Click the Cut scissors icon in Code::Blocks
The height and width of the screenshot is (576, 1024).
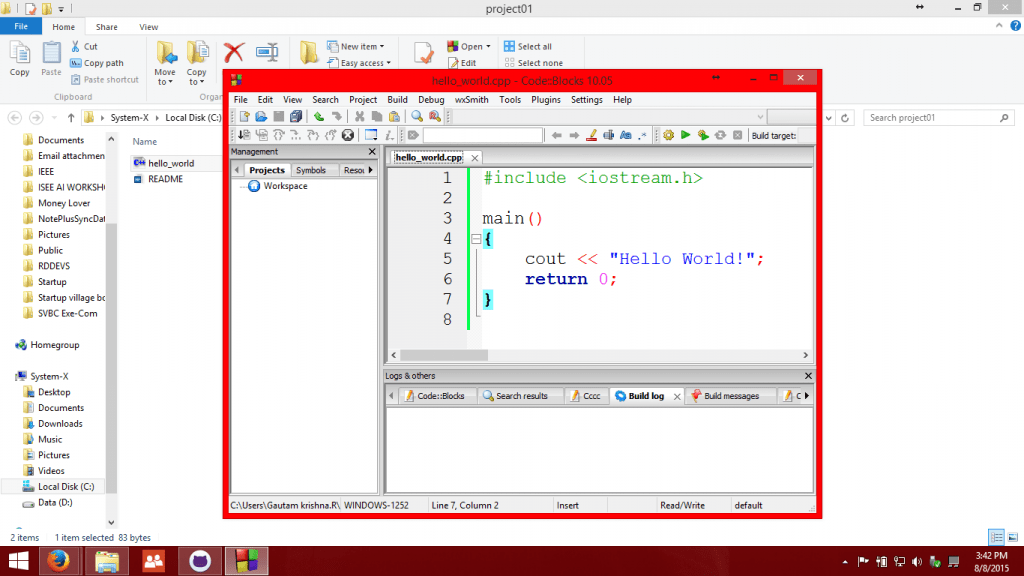pos(359,117)
